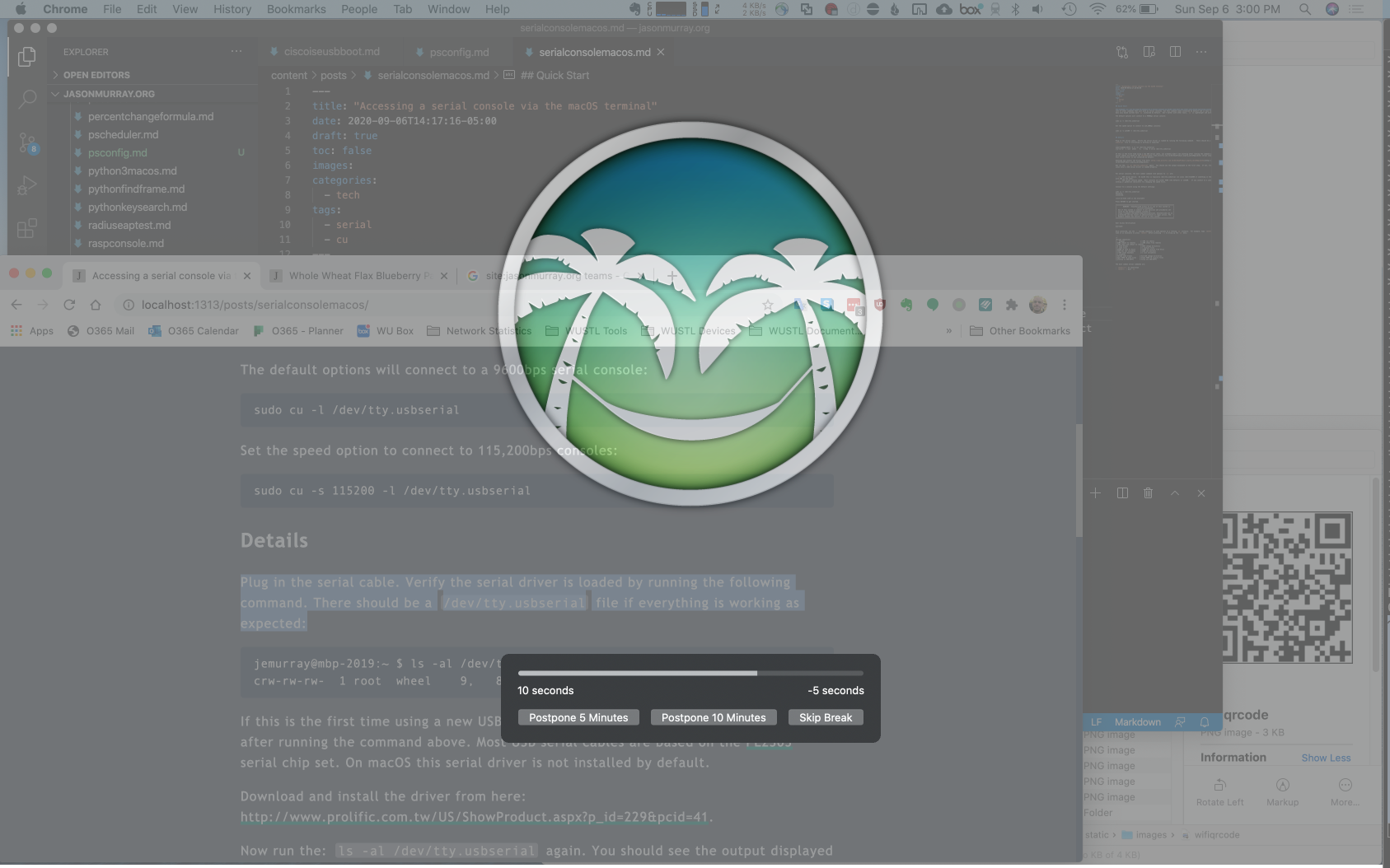Open O365 Mail bookmark

point(101,331)
